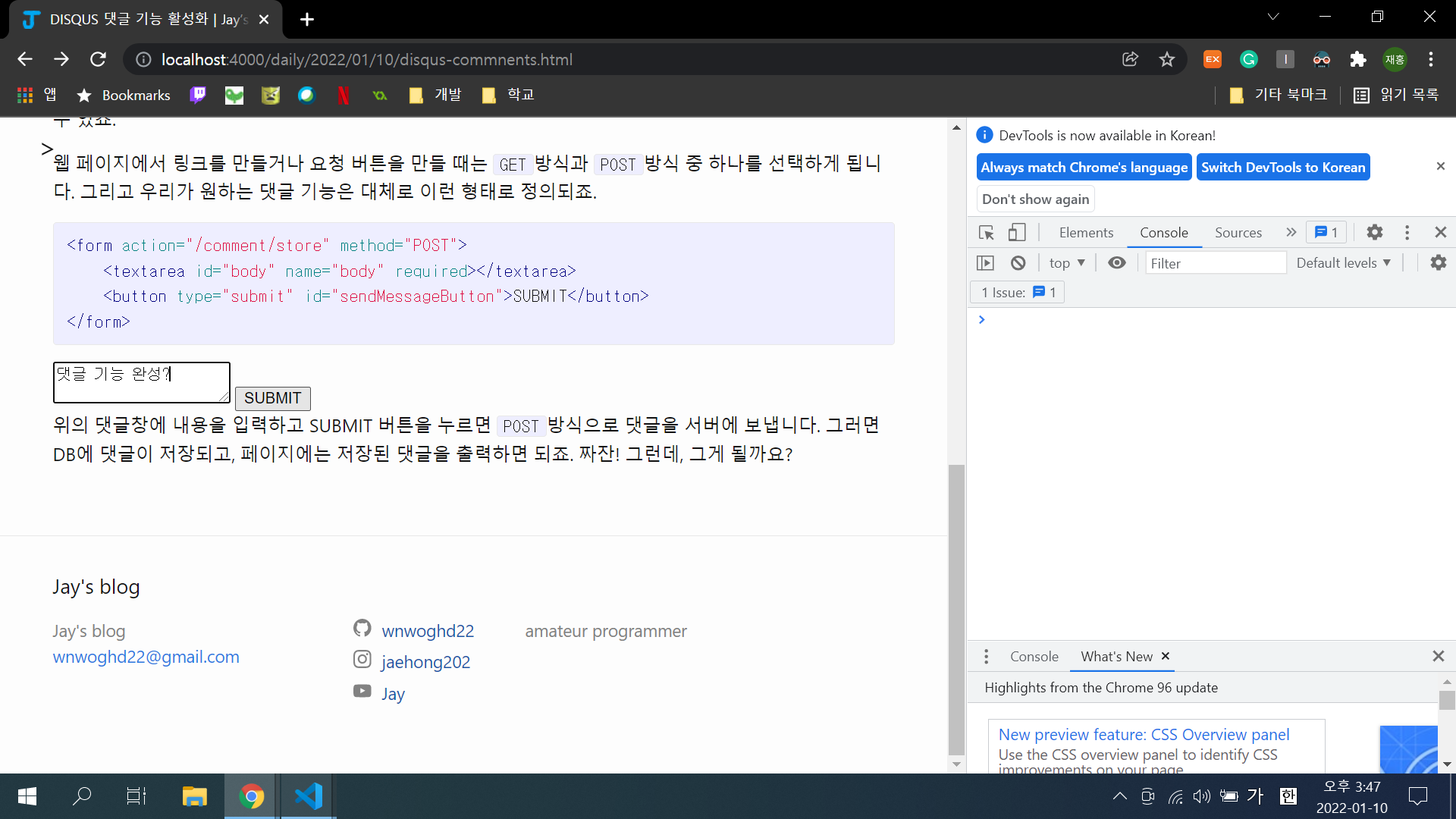Select the Filter input field

click(1213, 263)
